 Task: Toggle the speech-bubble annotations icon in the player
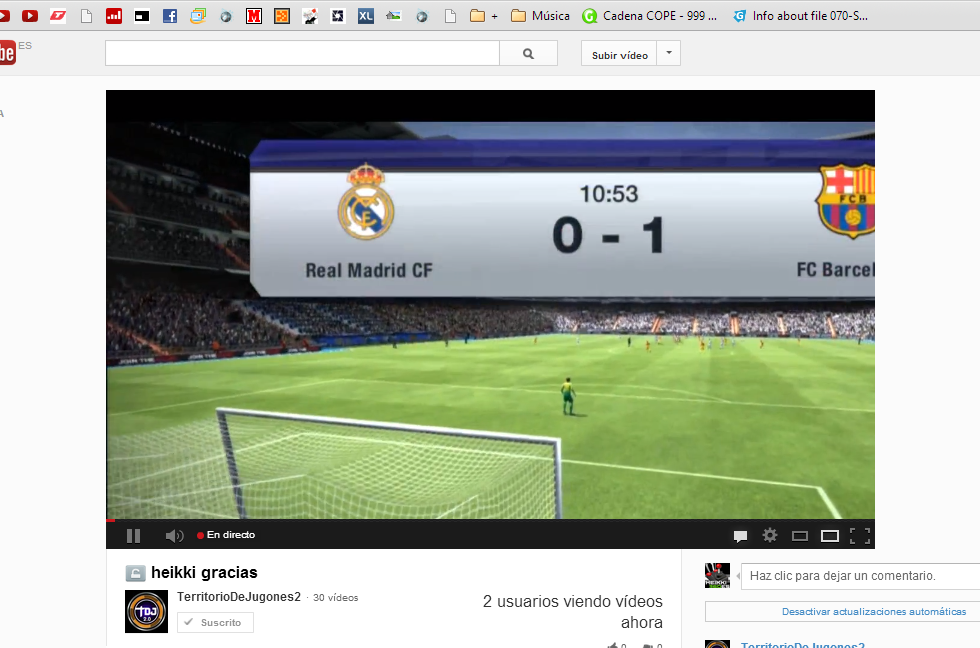point(740,536)
